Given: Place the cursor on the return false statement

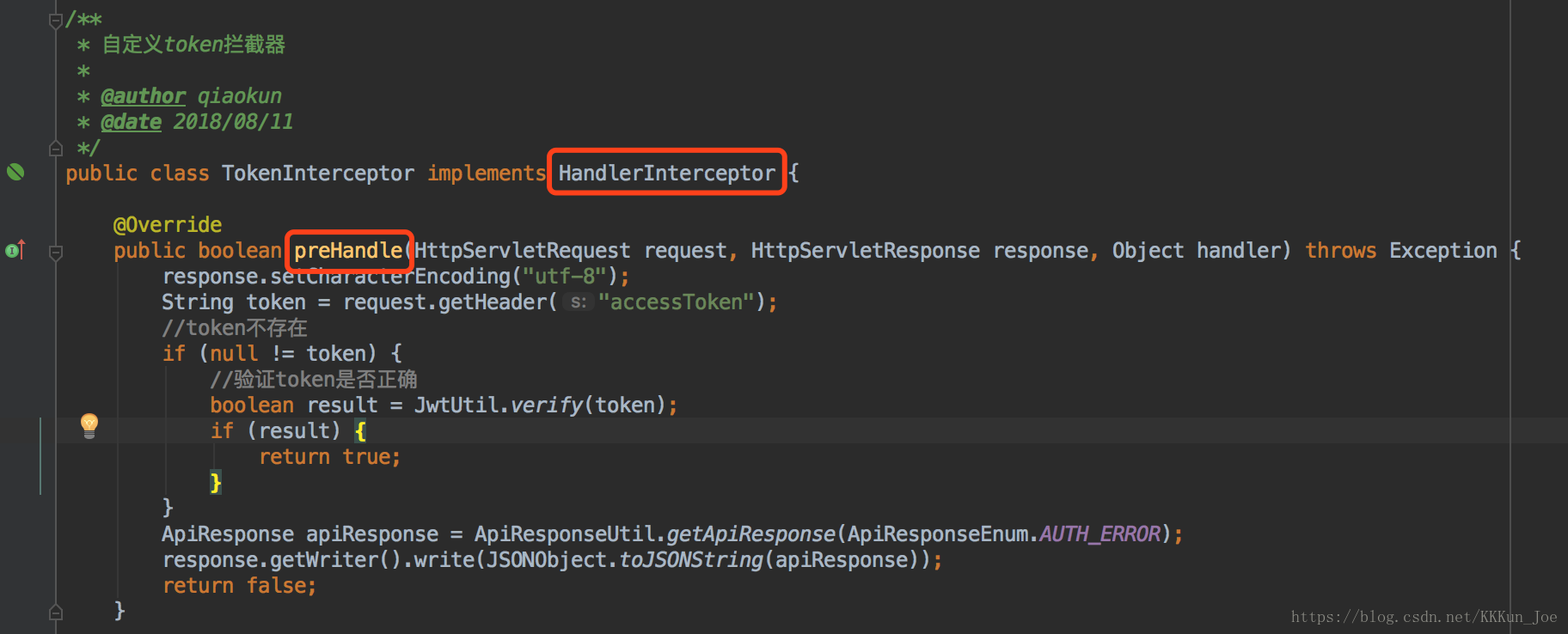Looking at the screenshot, I should 239,586.
